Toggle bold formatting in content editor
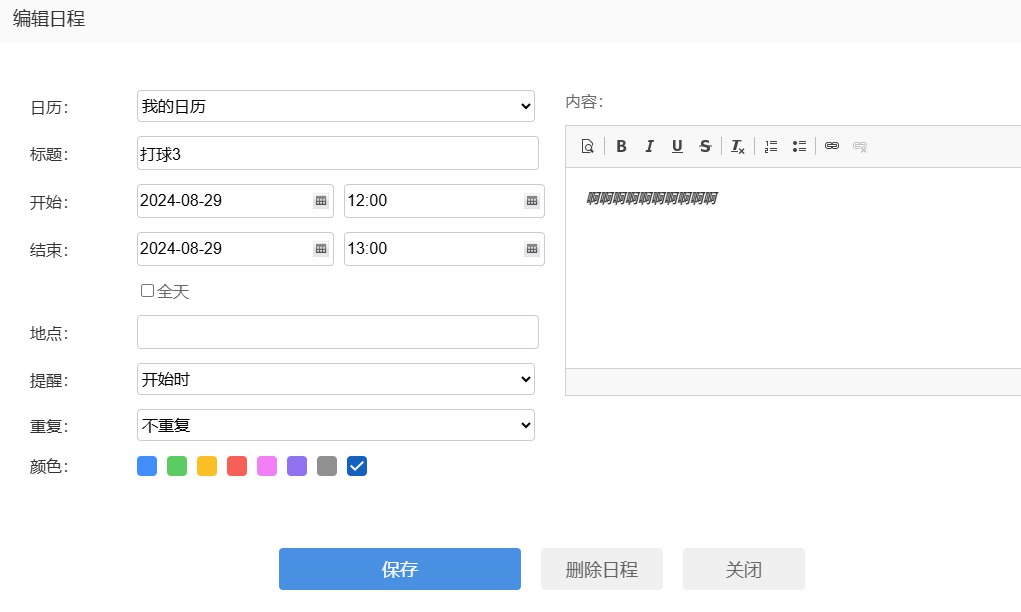This screenshot has height=612, width=1021. (621, 146)
